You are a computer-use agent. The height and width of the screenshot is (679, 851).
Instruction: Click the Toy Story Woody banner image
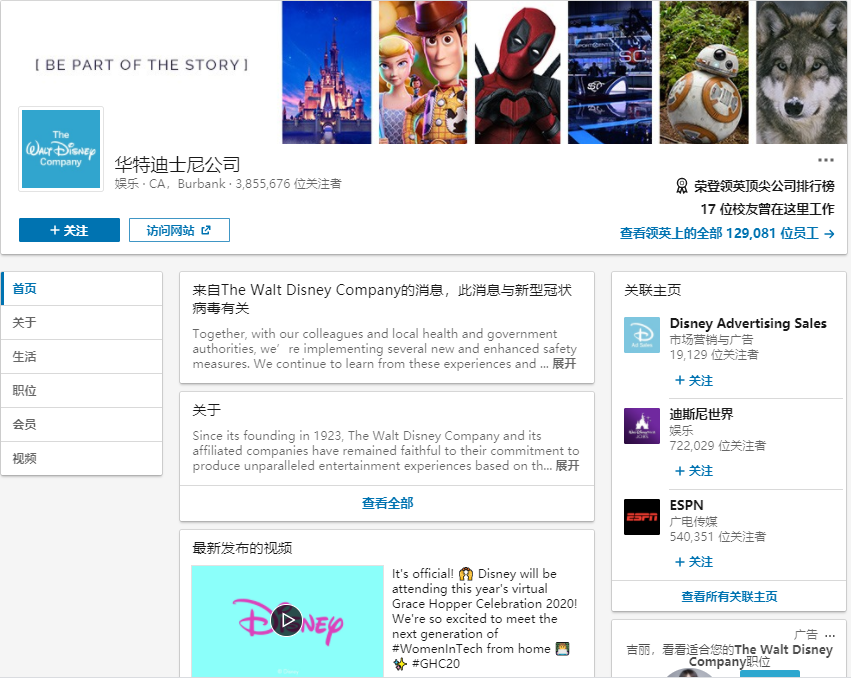[x=423, y=72]
